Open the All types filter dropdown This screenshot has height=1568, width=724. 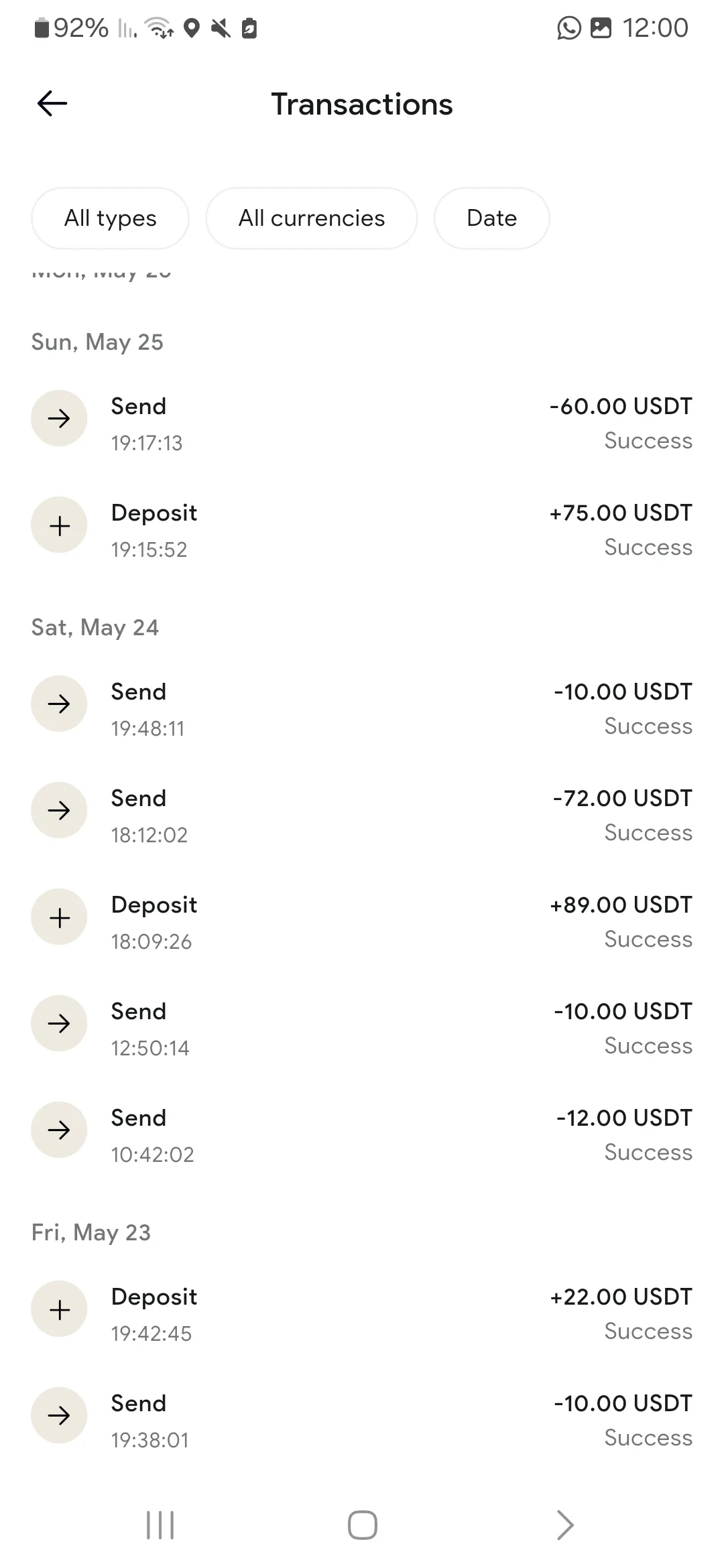pos(110,218)
